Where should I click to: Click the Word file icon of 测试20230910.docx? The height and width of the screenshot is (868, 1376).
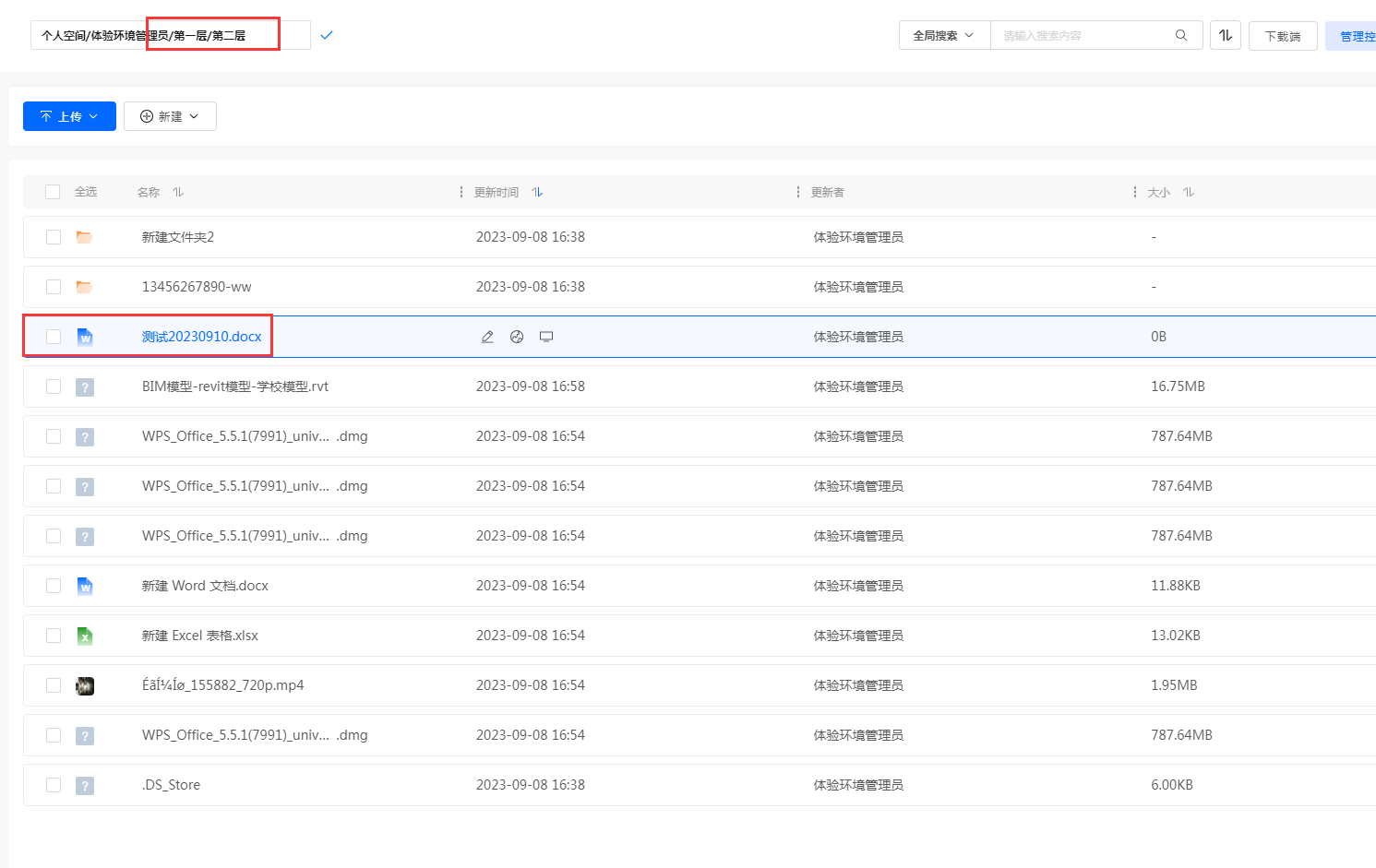coord(85,337)
